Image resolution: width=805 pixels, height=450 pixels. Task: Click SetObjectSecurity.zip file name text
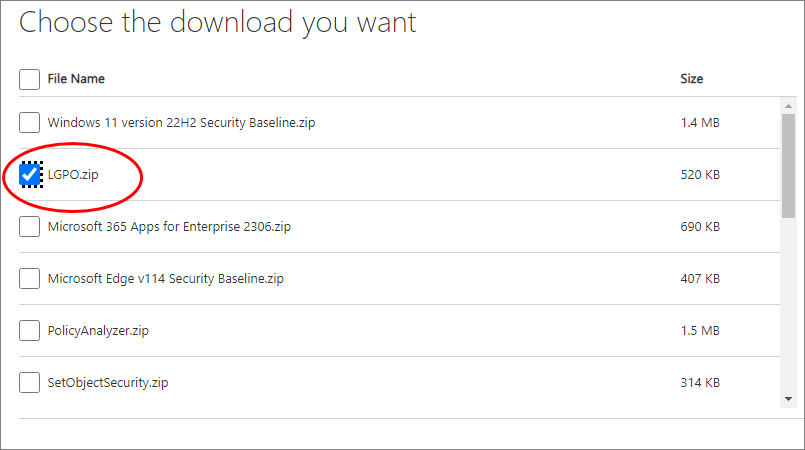tap(108, 383)
